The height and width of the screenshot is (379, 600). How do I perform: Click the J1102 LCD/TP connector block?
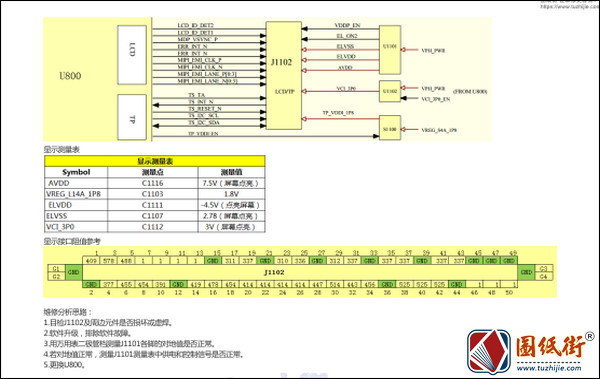[284, 75]
